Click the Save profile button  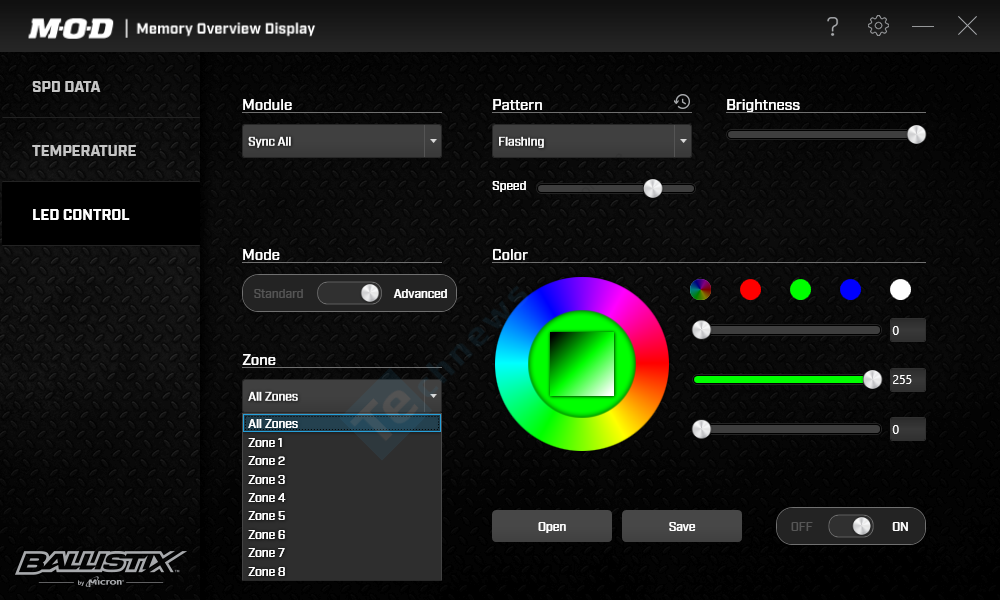682,526
